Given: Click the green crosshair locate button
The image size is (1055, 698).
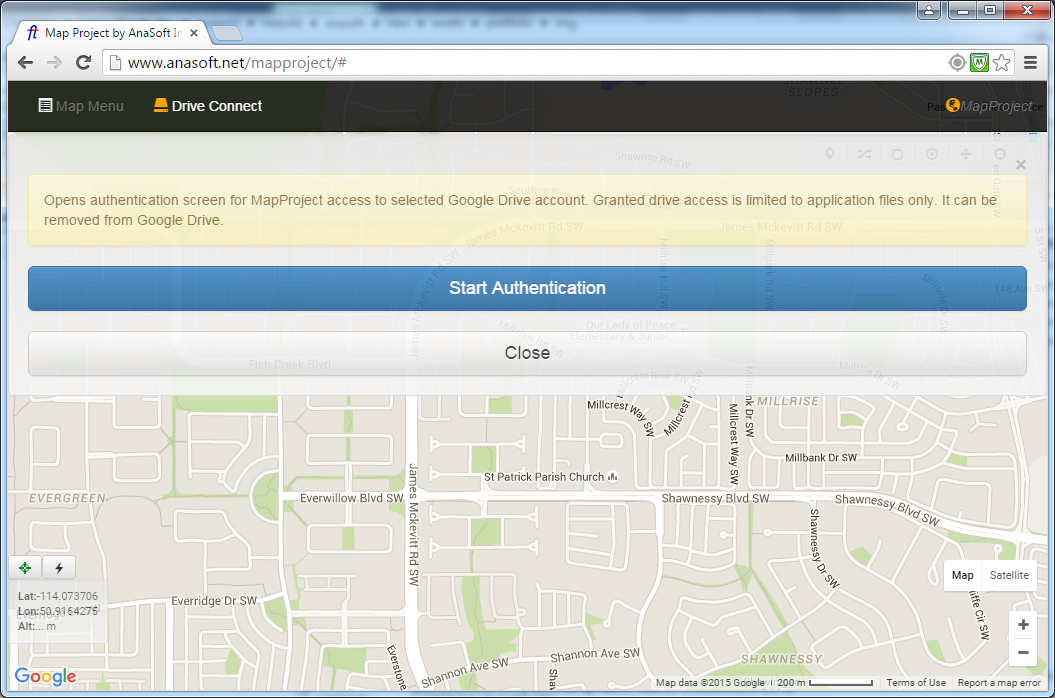Looking at the screenshot, I should pos(25,568).
